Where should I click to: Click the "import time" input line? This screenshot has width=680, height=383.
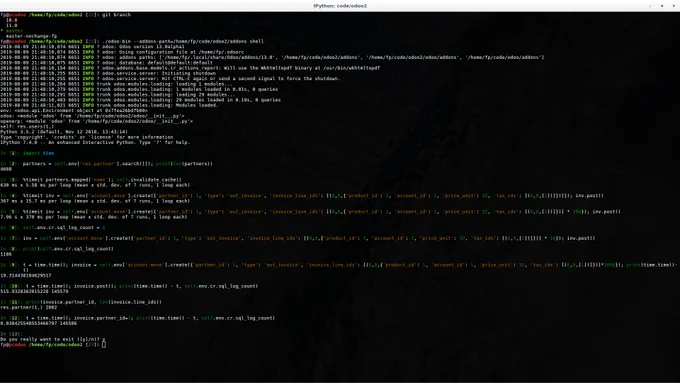pyautogui.click(x=27, y=153)
